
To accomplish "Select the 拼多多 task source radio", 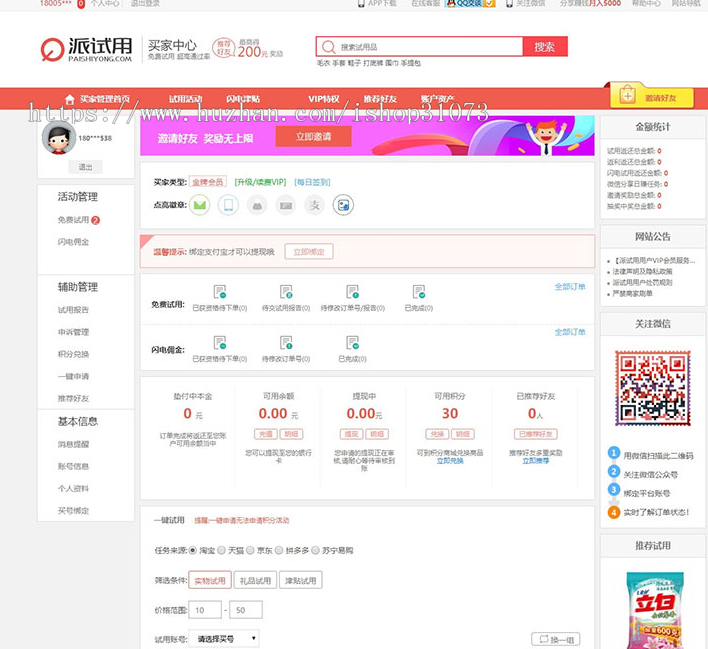I will coord(279,550).
